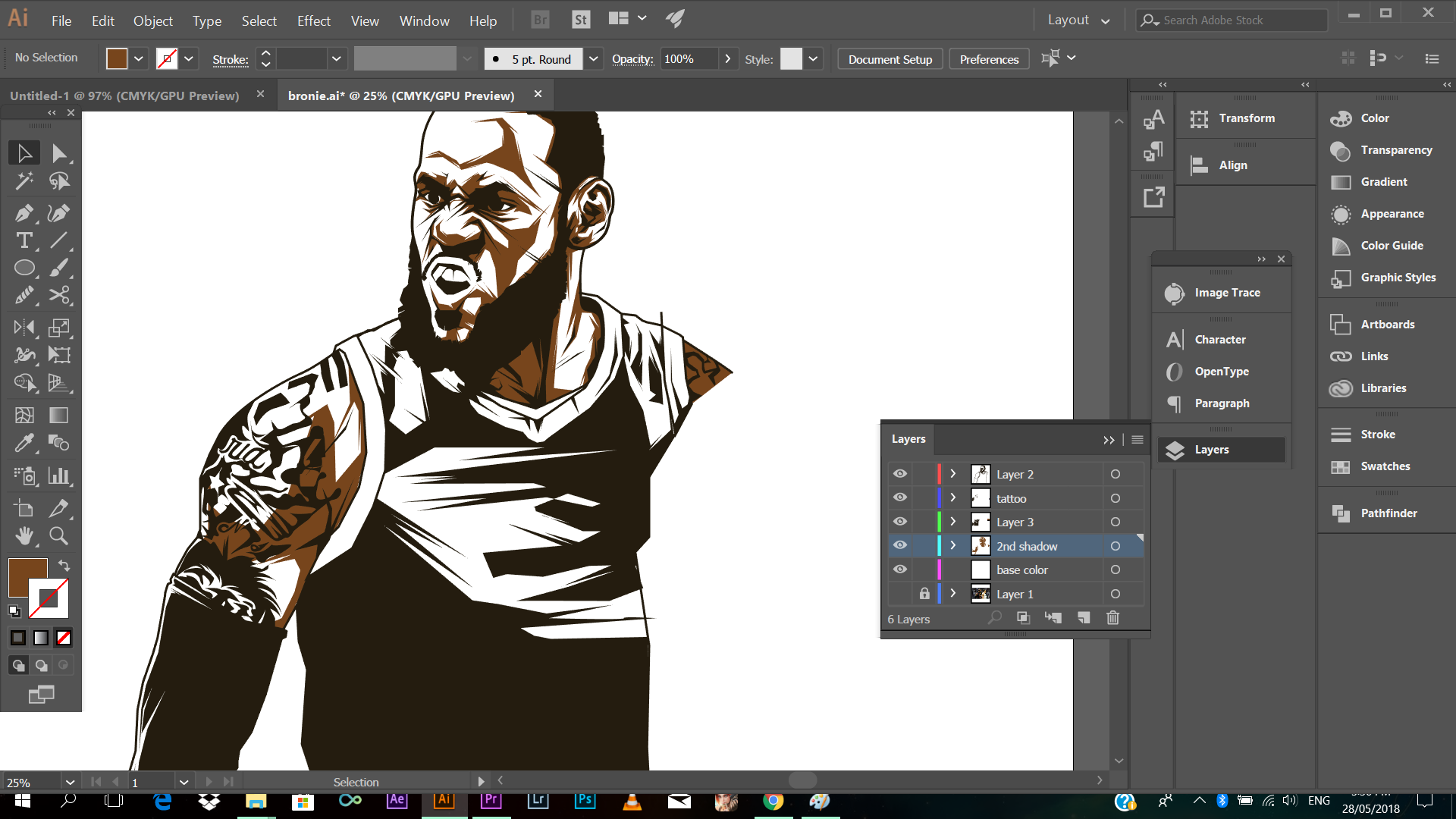This screenshot has height=819, width=1456.
Task: Switch to Untitled-1 document tab
Action: pyautogui.click(x=124, y=96)
